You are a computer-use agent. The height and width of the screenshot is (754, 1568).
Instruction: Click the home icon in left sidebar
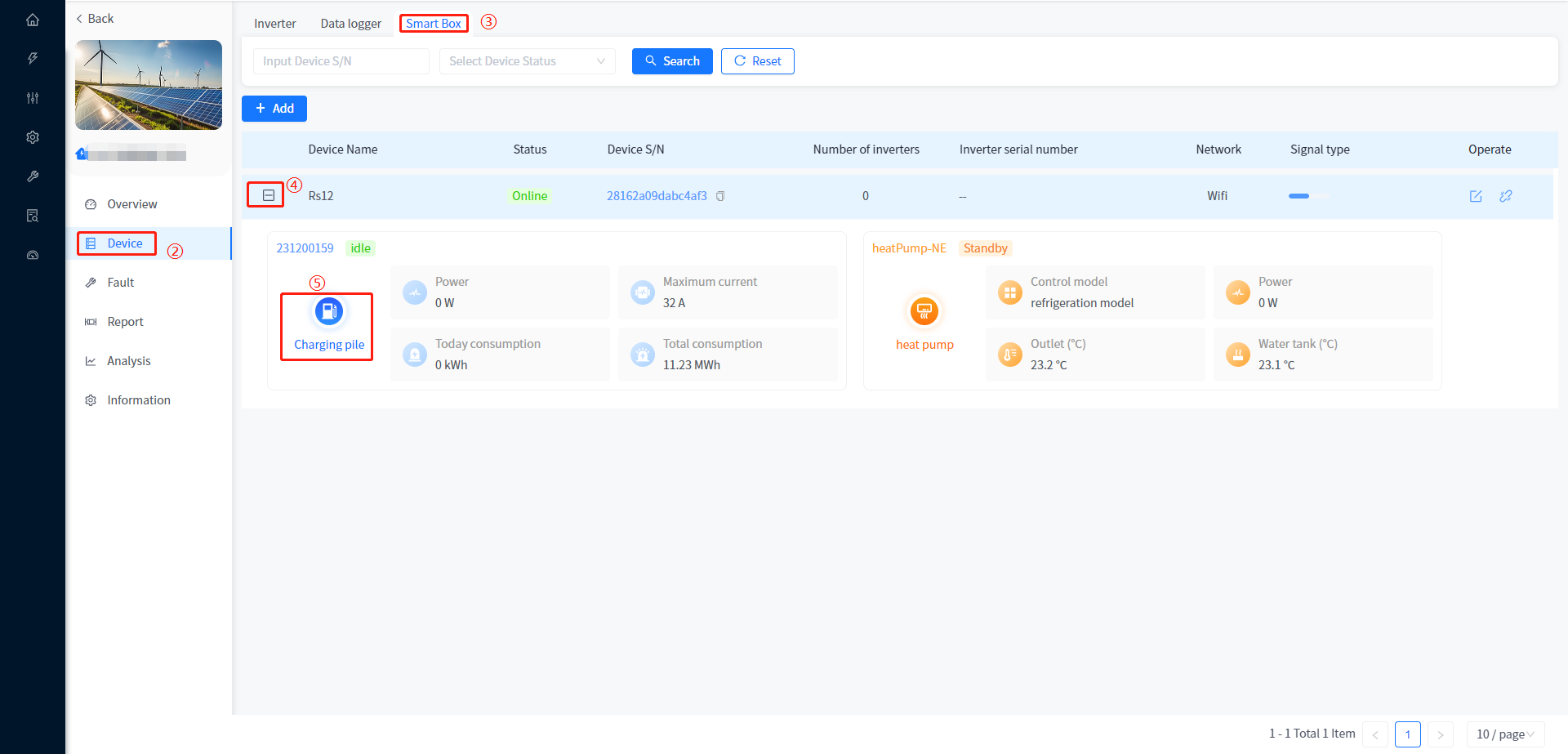(33, 20)
